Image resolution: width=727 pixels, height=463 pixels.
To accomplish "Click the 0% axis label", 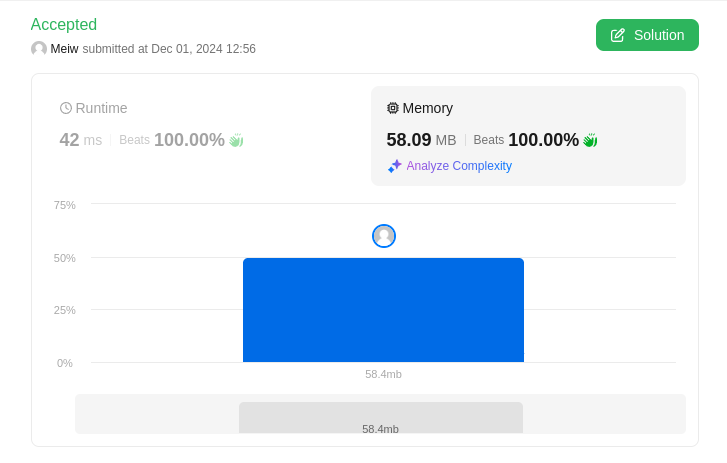I will click(x=65, y=363).
